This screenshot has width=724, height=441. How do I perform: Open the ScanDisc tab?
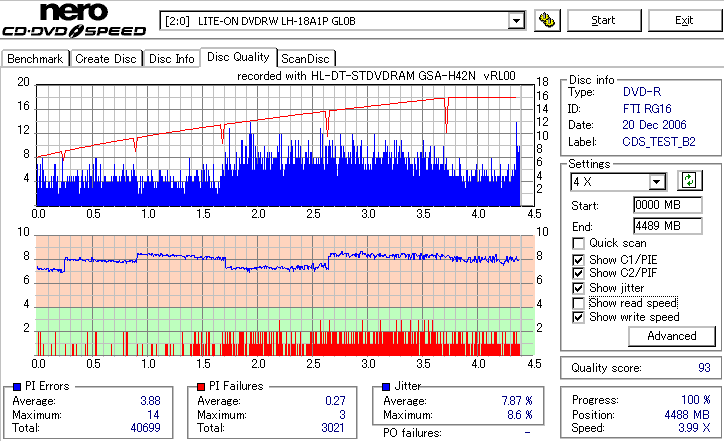pos(305,59)
